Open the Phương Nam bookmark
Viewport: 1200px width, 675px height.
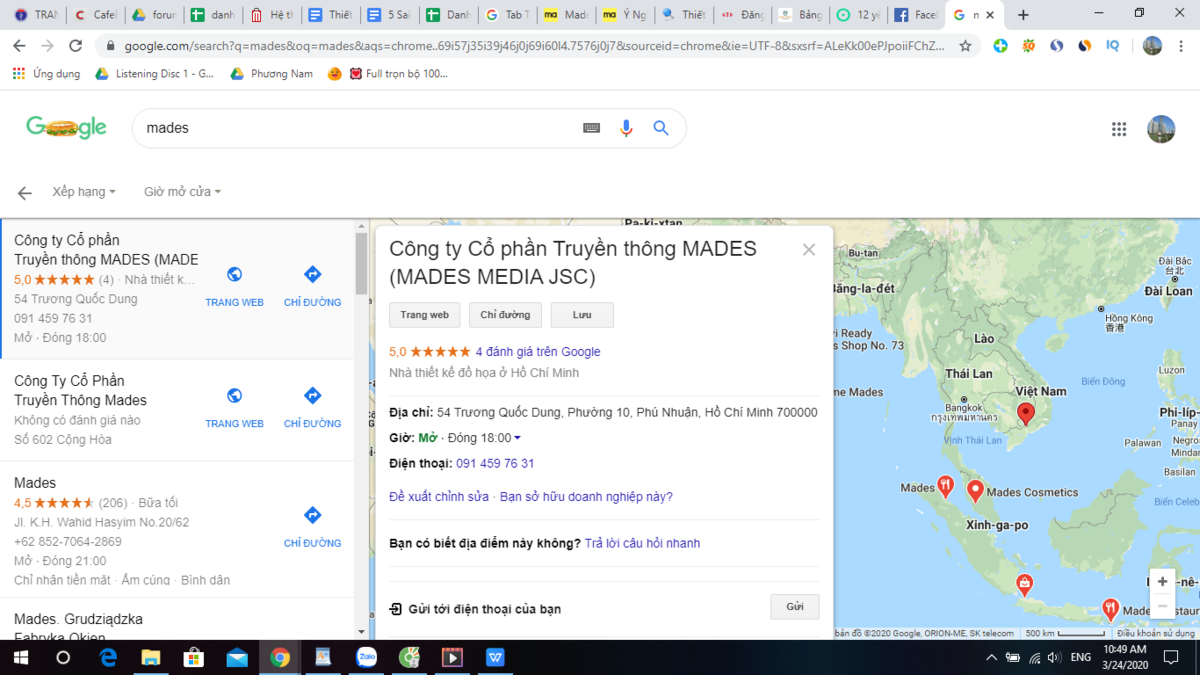click(271, 74)
